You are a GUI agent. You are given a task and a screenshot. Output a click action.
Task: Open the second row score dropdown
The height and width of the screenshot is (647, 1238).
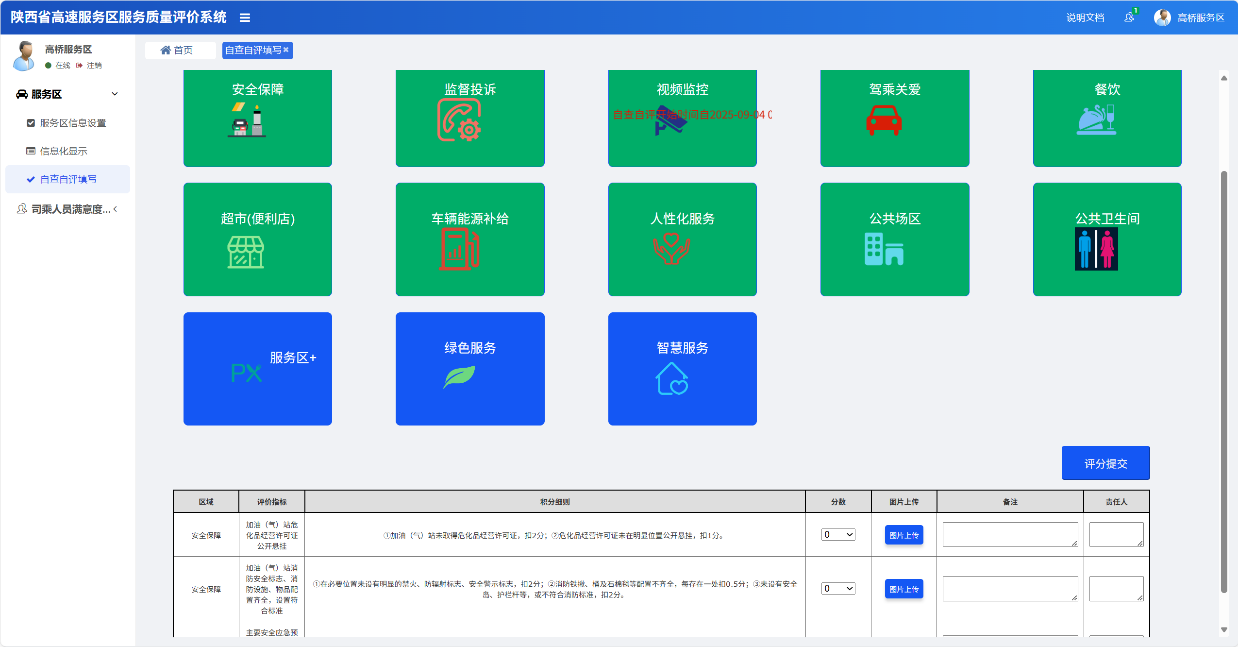(x=838, y=589)
